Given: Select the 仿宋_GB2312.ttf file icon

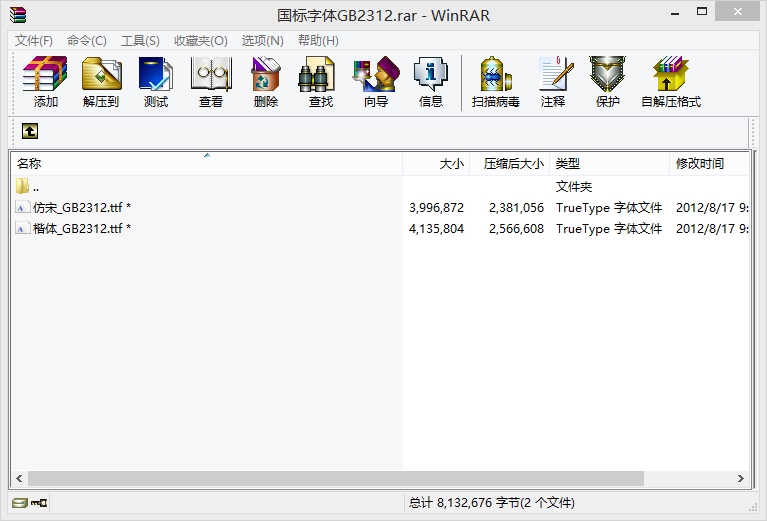Looking at the screenshot, I should [x=22, y=207].
